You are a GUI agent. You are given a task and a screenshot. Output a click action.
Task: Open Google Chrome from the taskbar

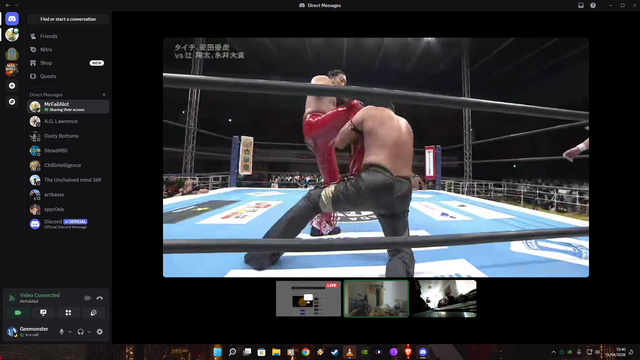click(306, 352)
